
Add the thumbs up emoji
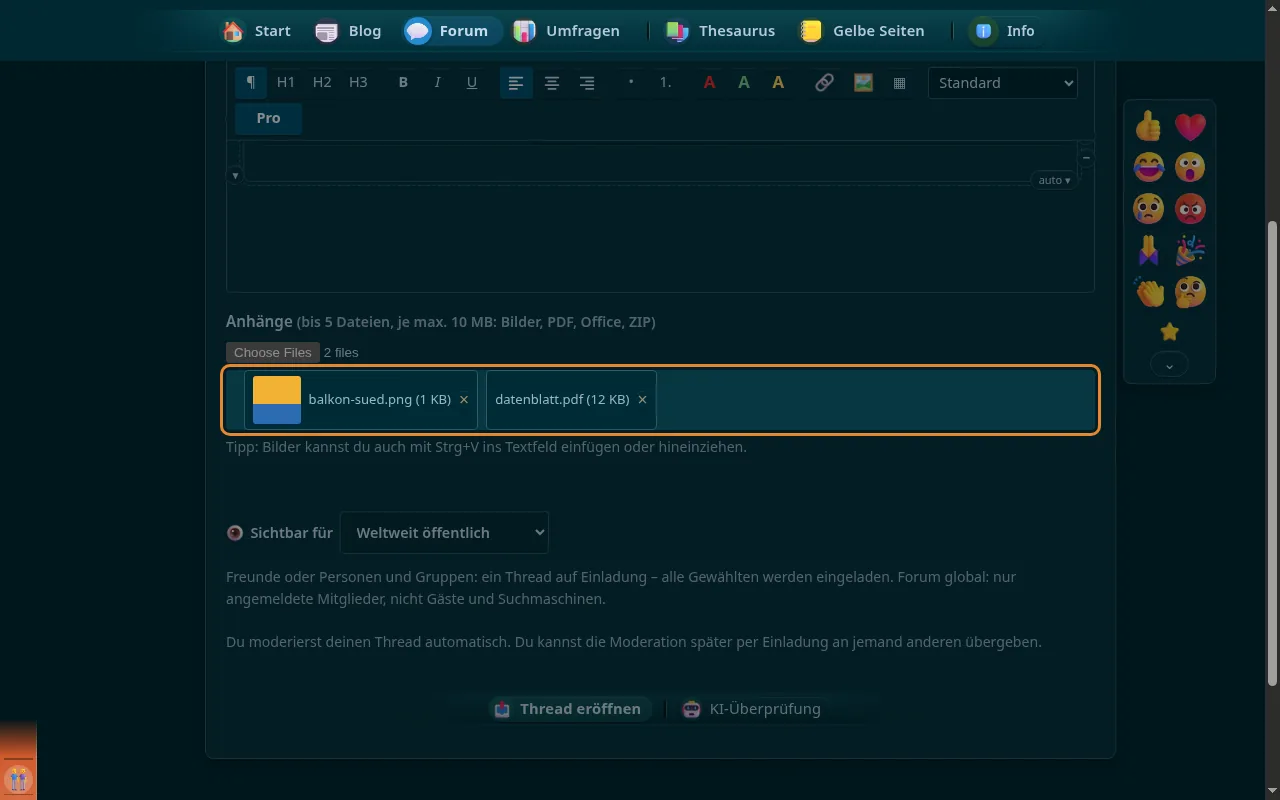tap(1149, 126)
